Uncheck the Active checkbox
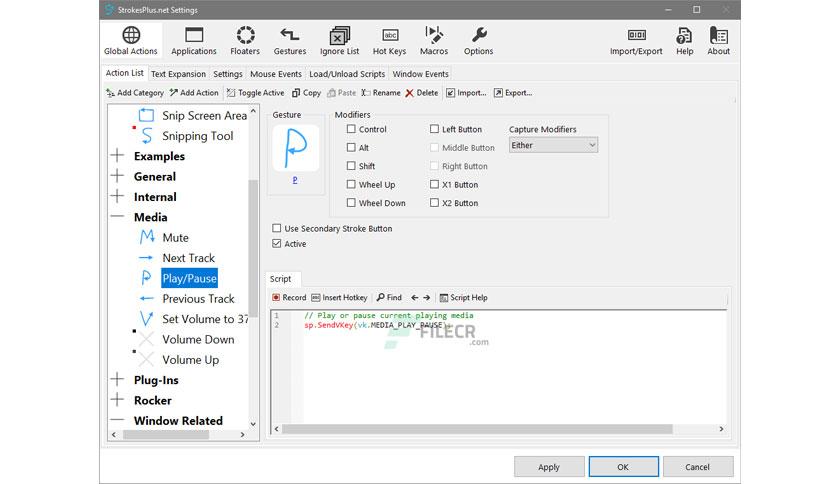This screenshot has height=484, width=836. (x=276, y=244)
